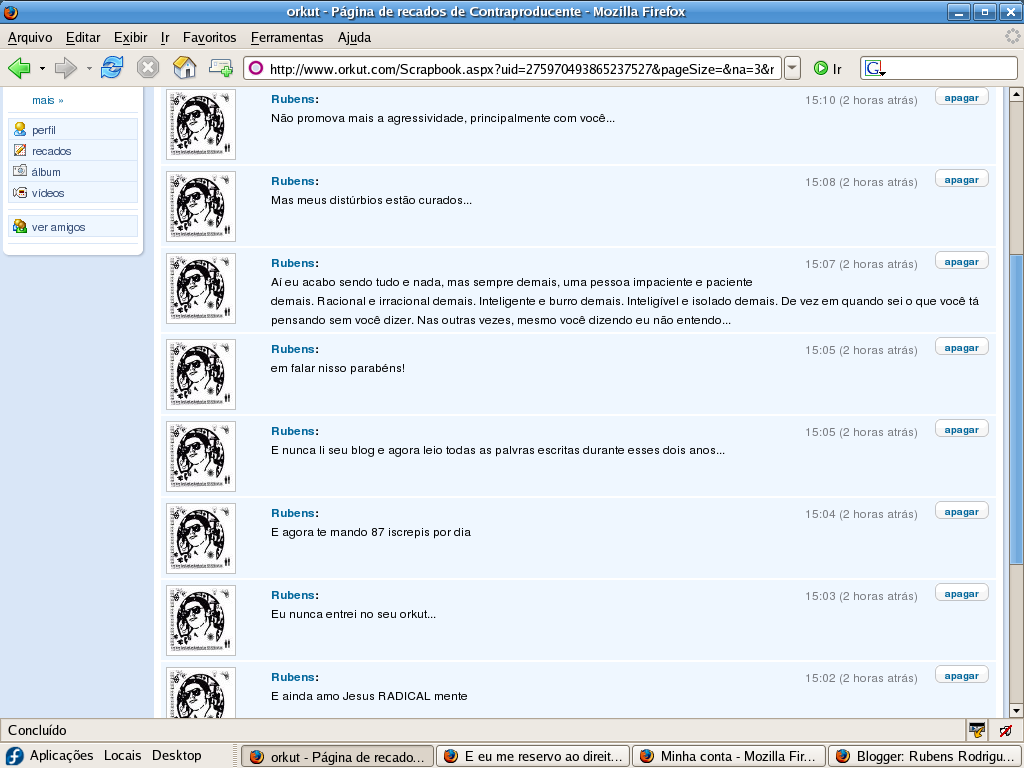Switch to E eu me reservo taskbar window

(532, 756)
